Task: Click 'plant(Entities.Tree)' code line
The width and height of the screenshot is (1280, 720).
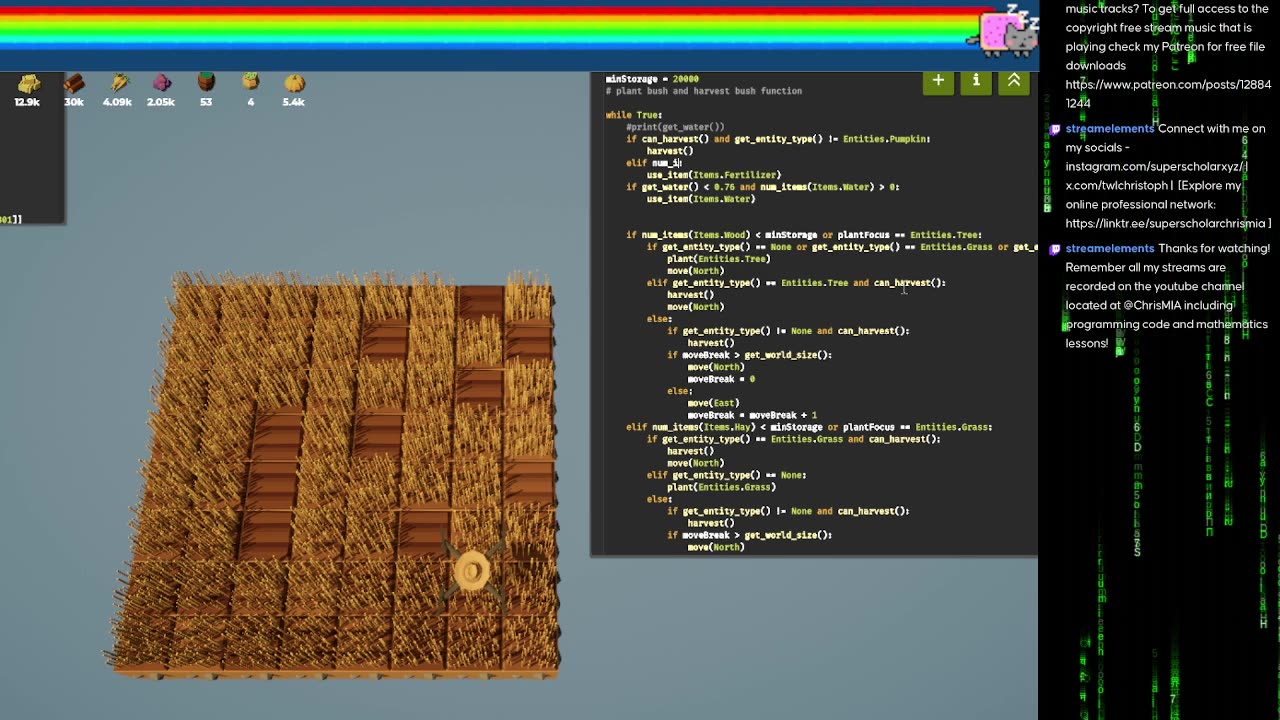Action: 719,259
